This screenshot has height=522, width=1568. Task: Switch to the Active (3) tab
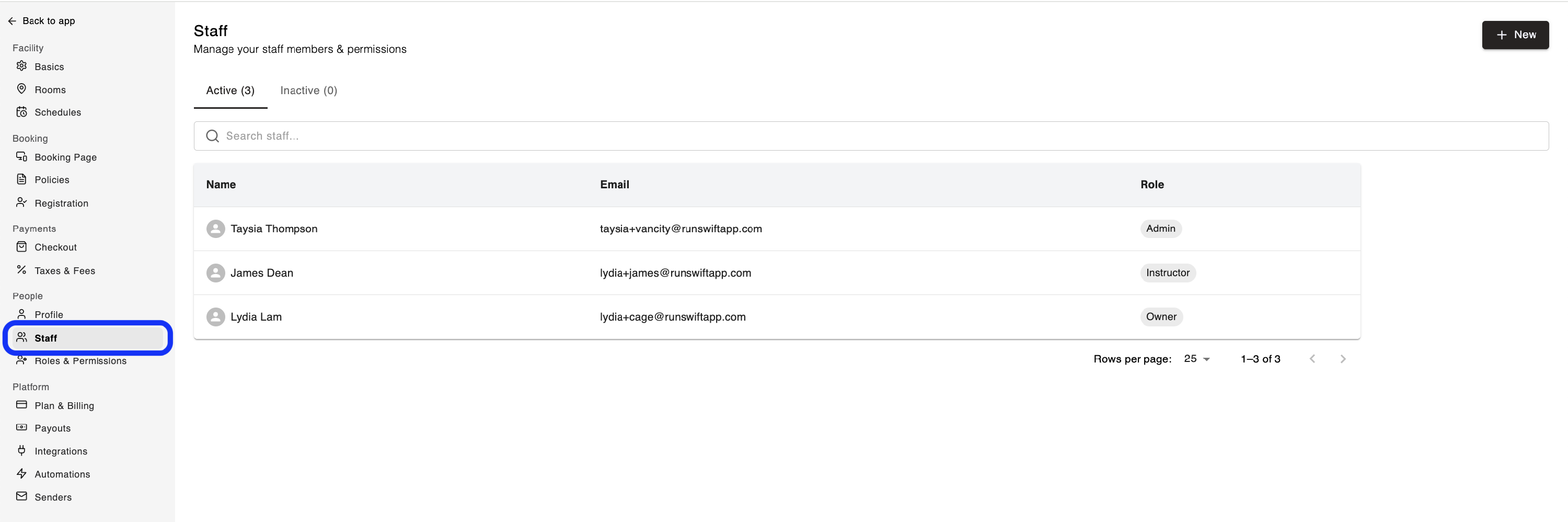click(230, 90)
